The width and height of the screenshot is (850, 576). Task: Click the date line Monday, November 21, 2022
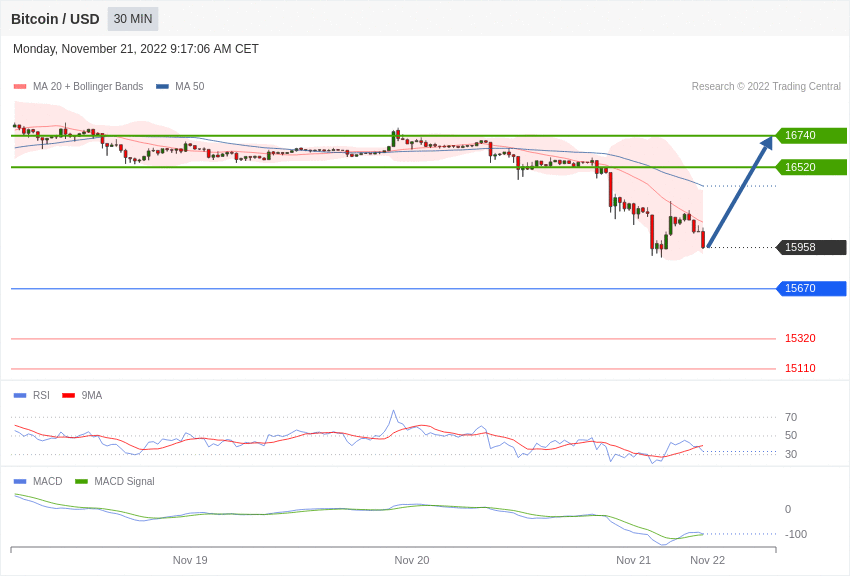point(136,49)
